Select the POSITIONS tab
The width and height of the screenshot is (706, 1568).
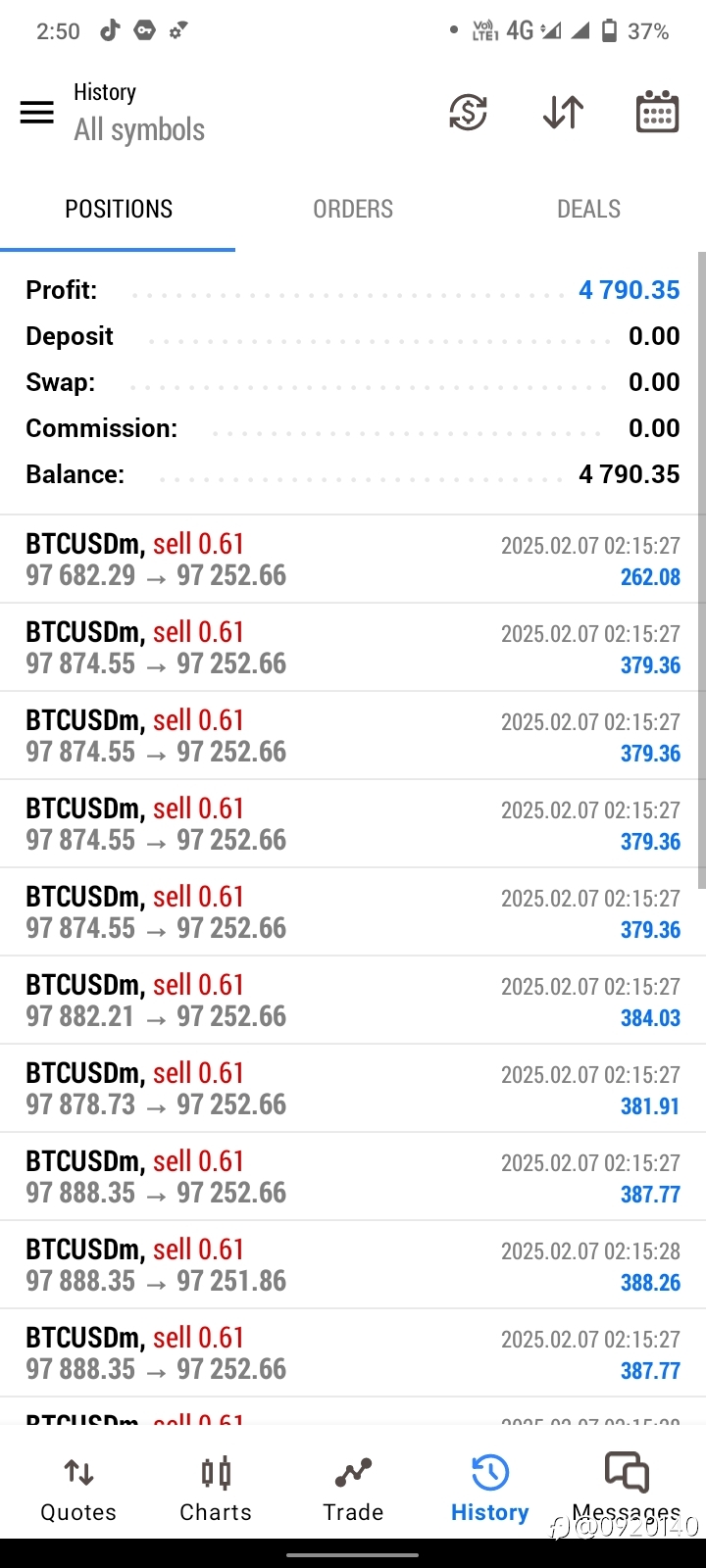pos(118,209)
